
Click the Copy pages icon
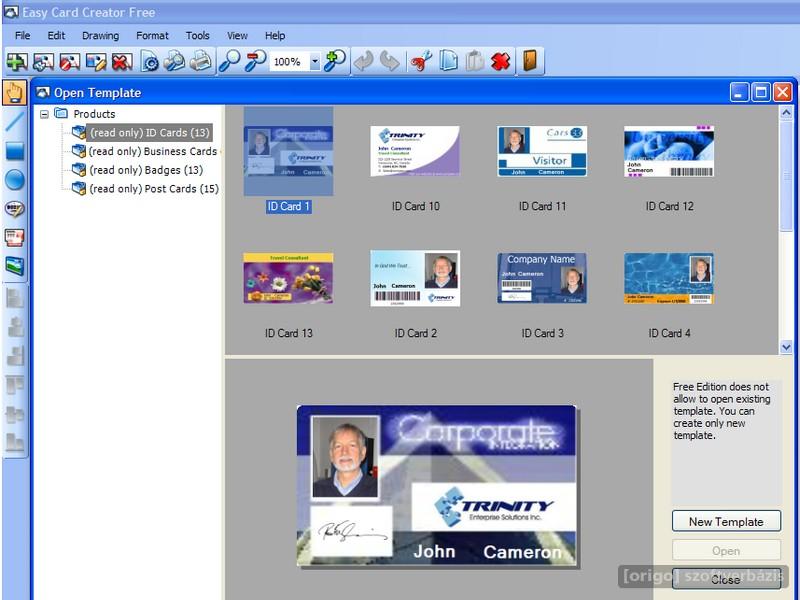click(448, 61)
